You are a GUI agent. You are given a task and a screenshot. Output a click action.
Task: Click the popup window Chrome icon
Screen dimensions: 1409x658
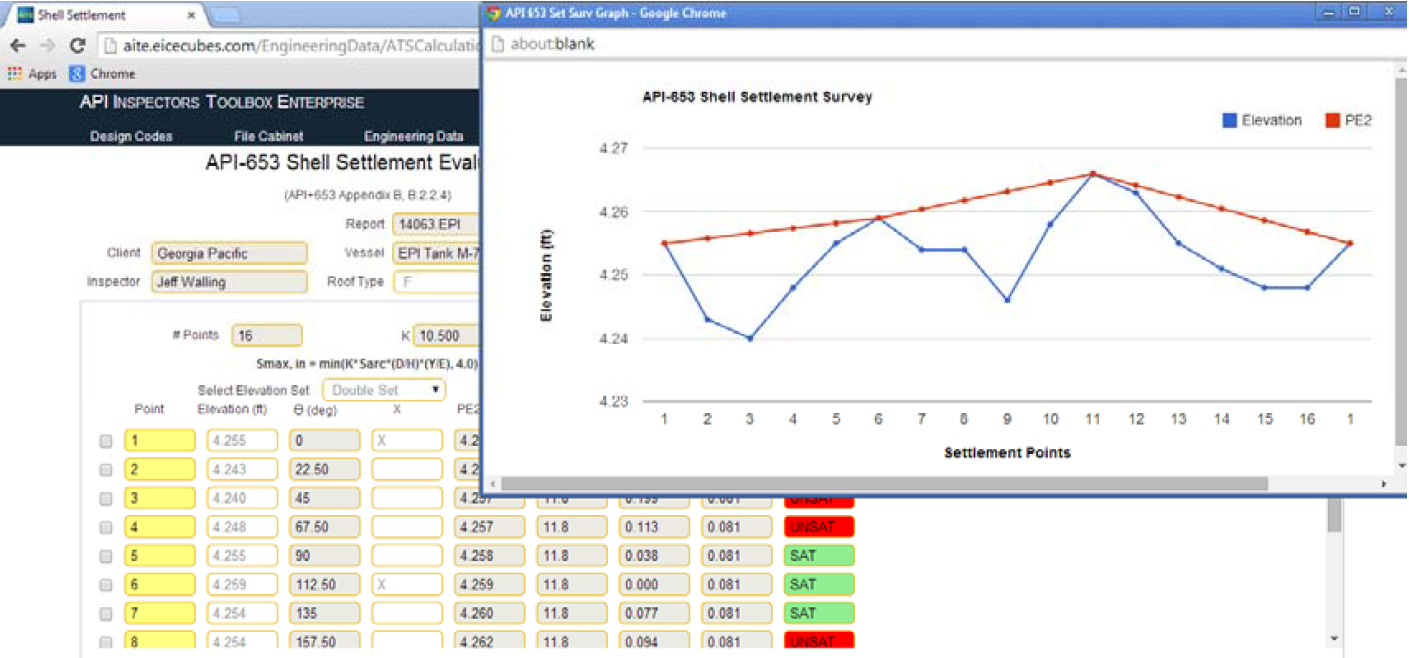[491, 13]
